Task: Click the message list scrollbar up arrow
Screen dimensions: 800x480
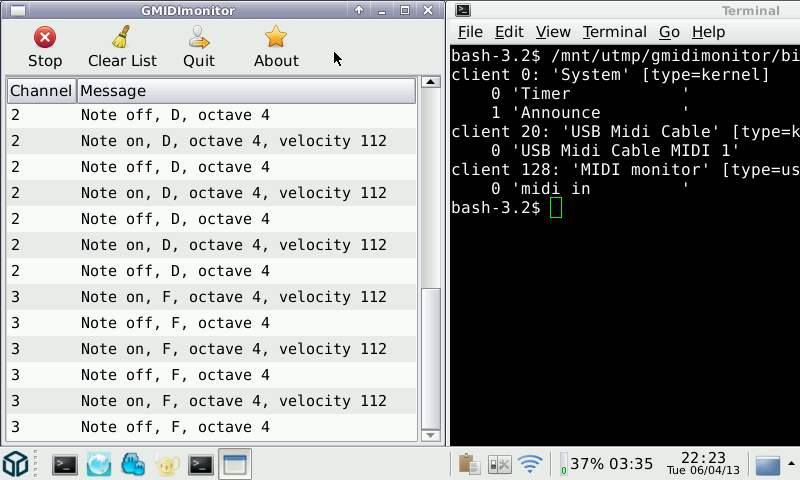Action: 431,82
